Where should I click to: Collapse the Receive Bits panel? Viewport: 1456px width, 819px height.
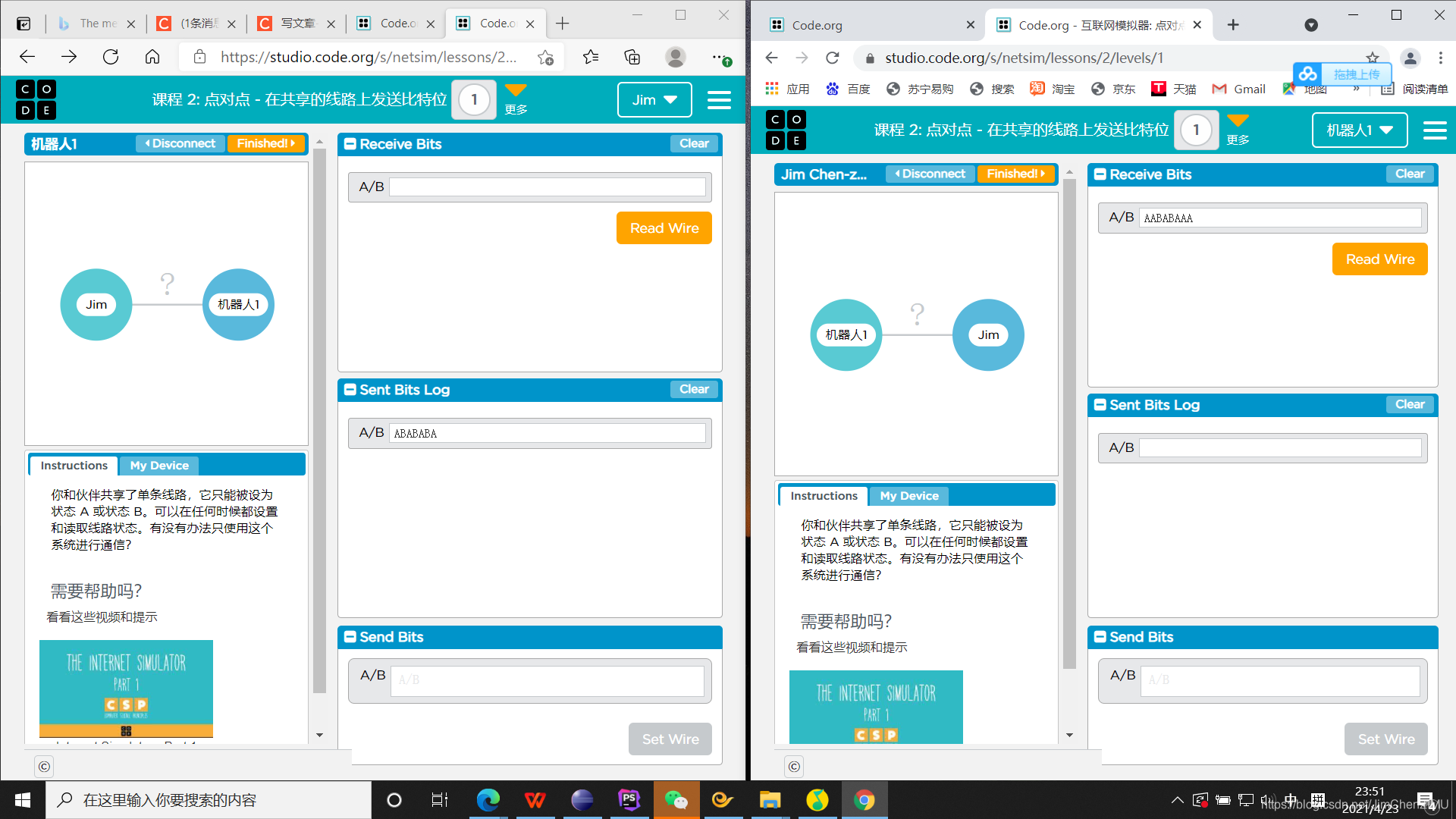pos(350,143)
